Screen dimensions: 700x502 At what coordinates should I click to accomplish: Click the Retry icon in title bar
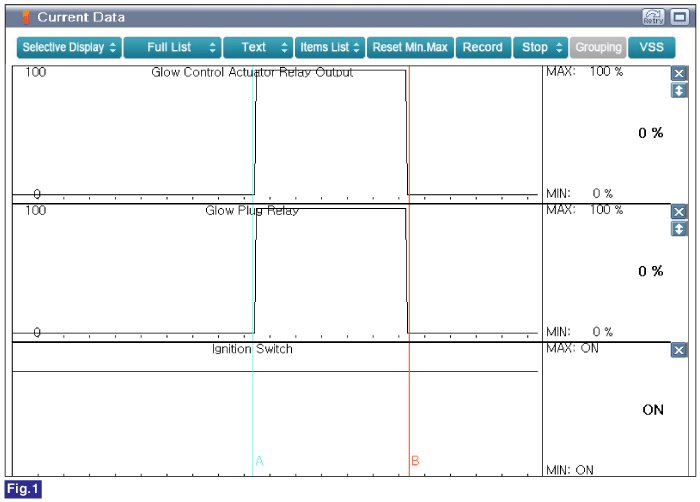654,17
